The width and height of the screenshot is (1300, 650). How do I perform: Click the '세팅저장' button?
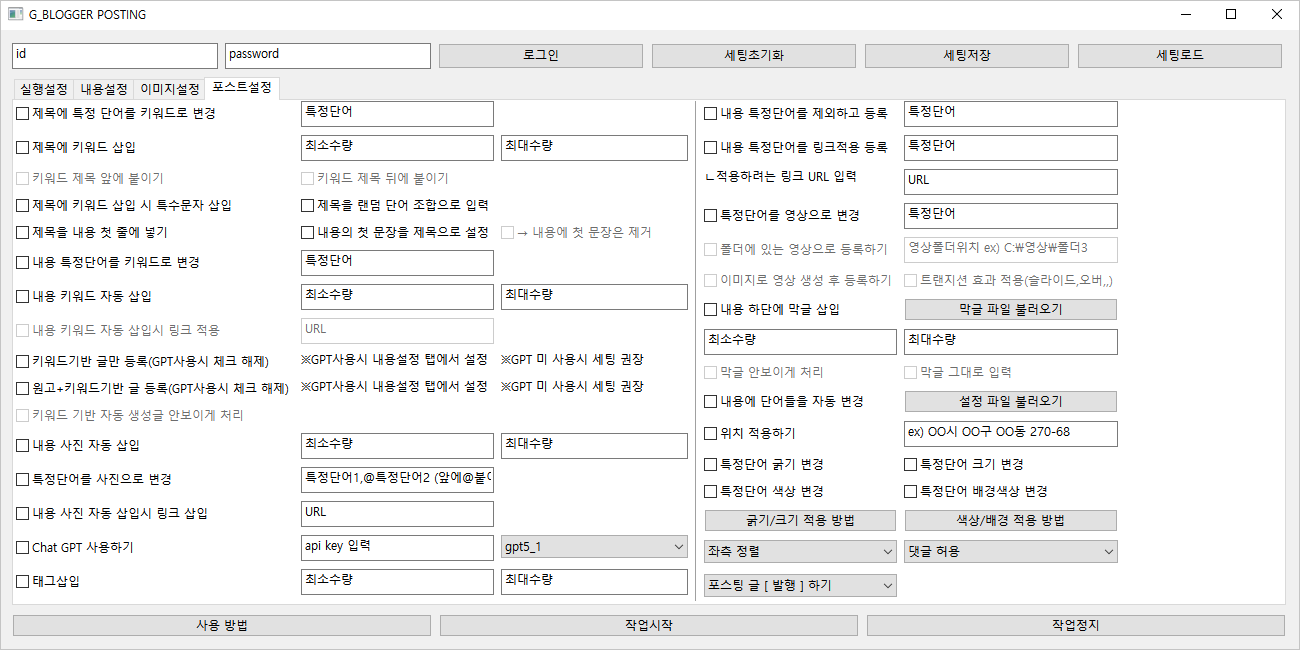click(966, 56)
